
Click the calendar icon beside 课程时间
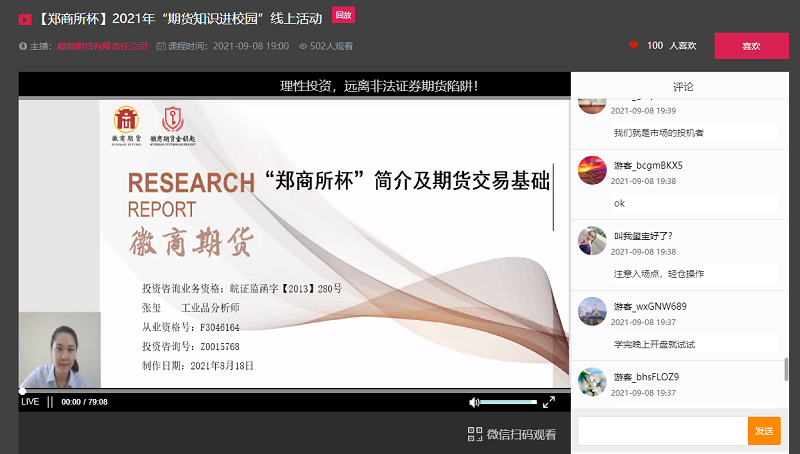click(161, 46)
